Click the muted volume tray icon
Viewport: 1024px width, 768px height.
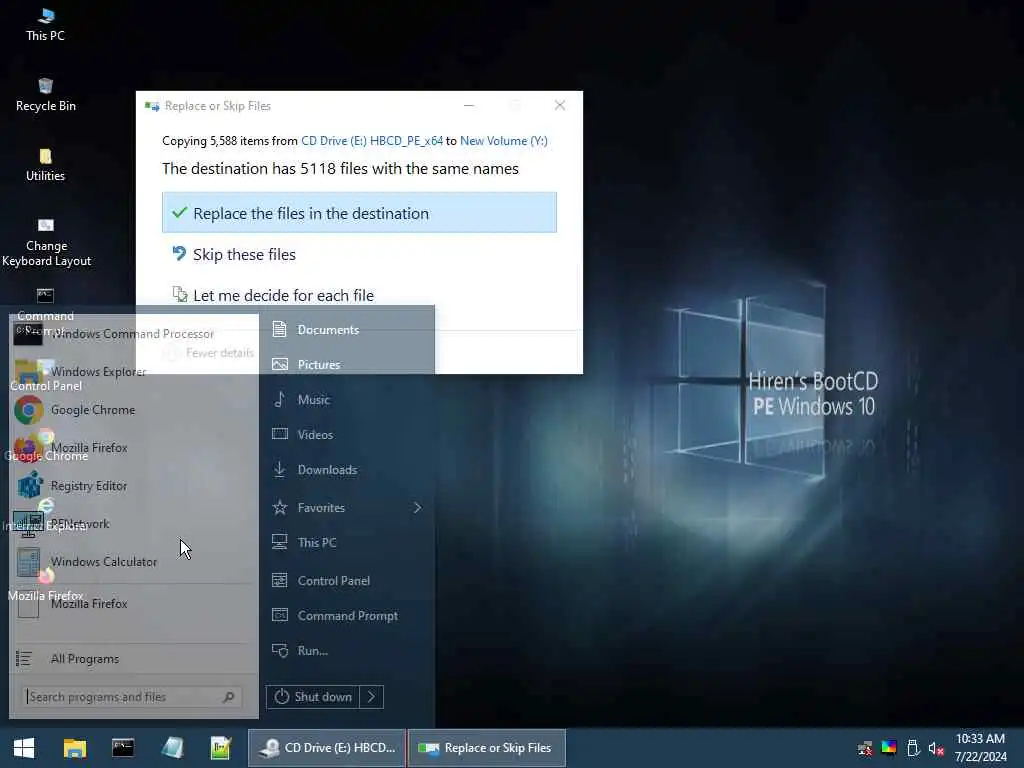[936, 748]
